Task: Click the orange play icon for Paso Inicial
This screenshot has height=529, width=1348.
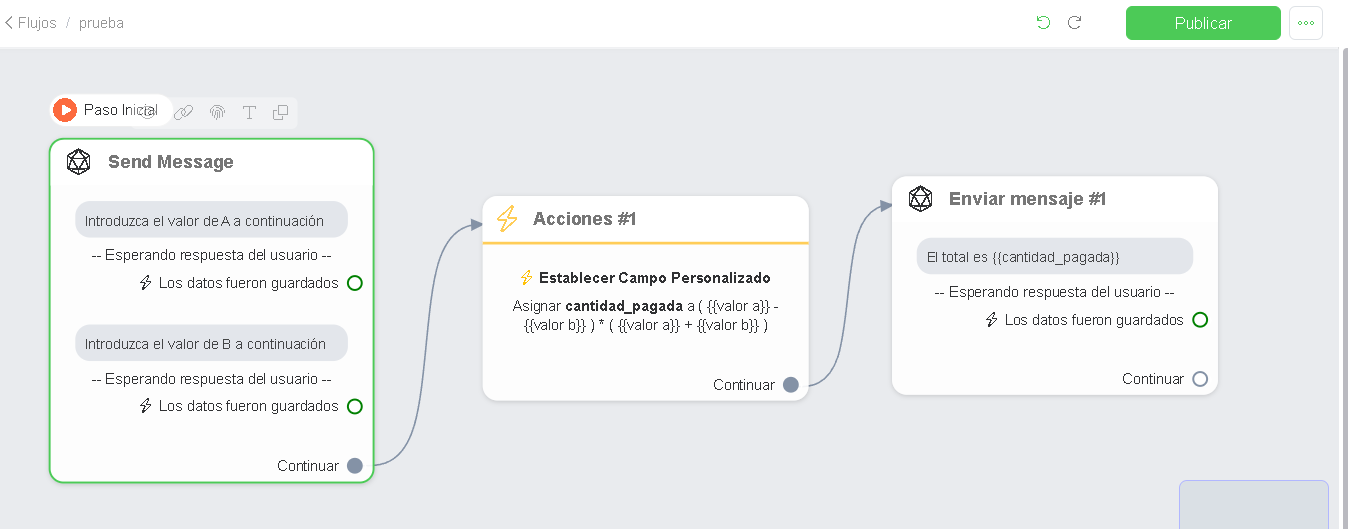Action: (65, 110)
